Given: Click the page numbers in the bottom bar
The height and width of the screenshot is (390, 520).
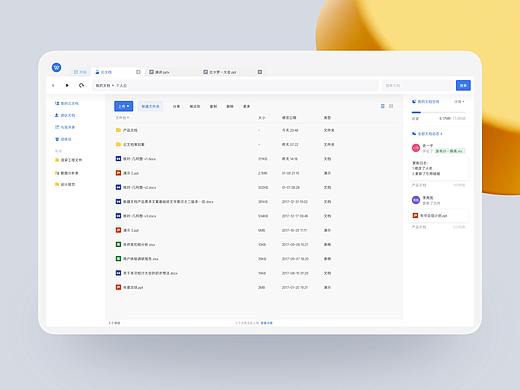Looking at the screenshot, I should [247, 323].
